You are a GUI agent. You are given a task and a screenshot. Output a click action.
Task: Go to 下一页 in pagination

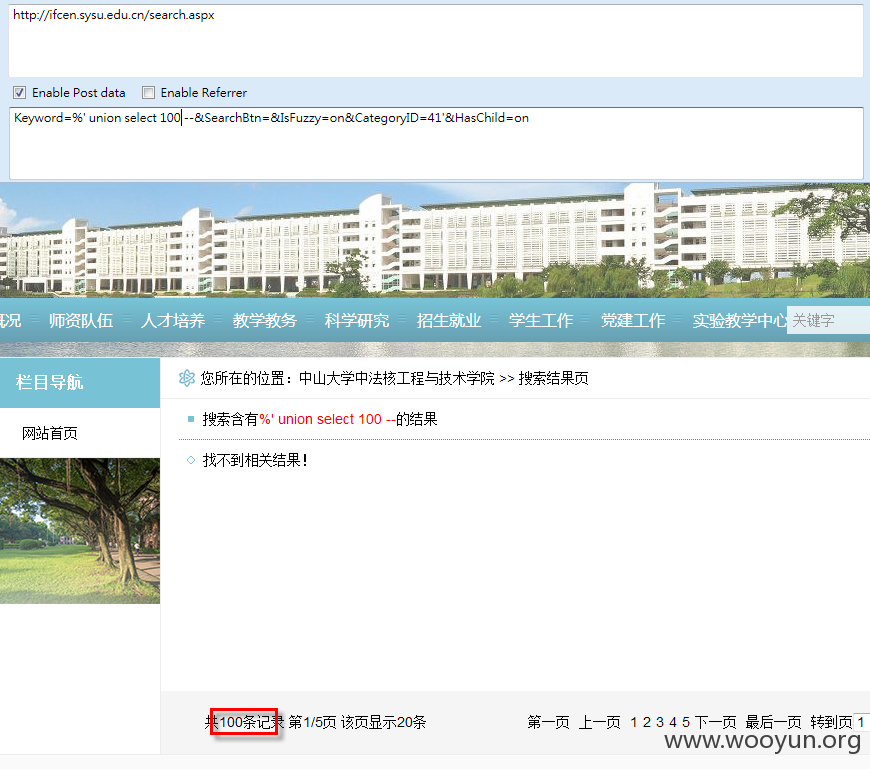pyautogui.click(x=715, y=722)
